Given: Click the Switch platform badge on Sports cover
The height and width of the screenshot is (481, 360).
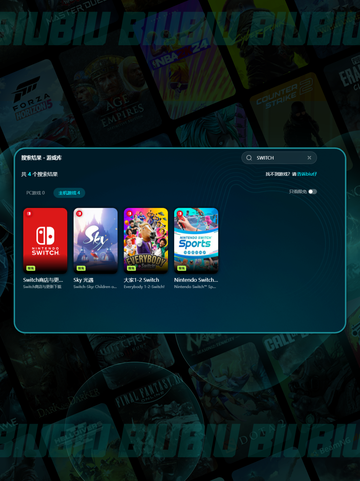Looking at the screenshot, I should coord(180,213).
